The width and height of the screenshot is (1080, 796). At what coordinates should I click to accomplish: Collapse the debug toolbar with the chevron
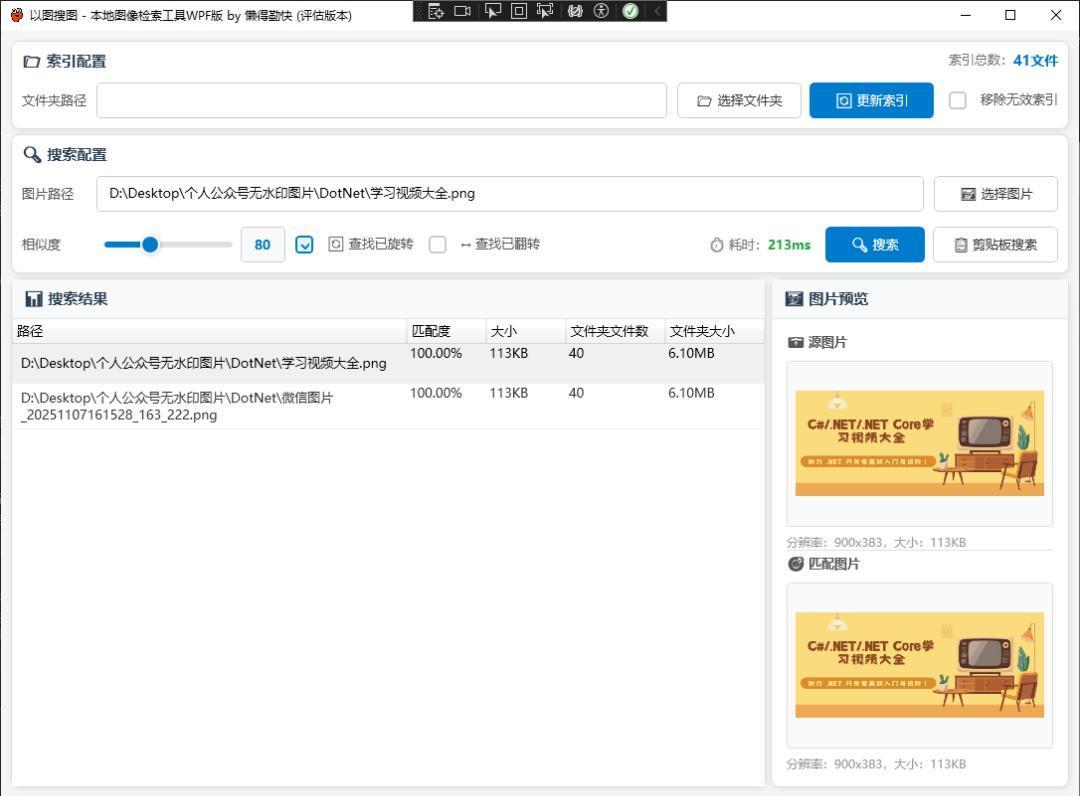pyautogui.click(x=657, y=11)
